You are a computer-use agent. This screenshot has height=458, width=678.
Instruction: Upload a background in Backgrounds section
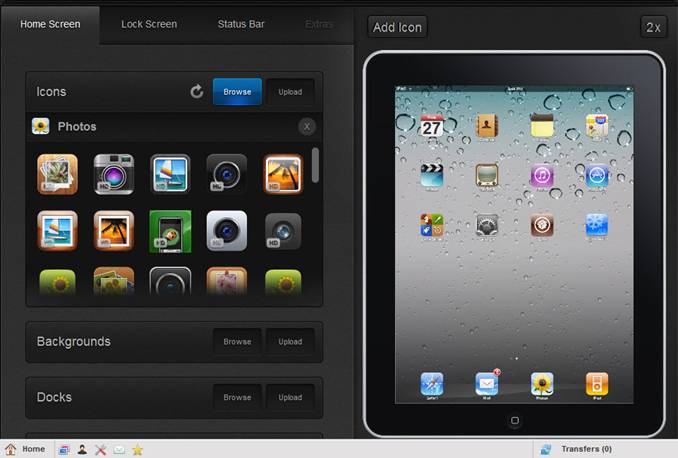point(290,342)
